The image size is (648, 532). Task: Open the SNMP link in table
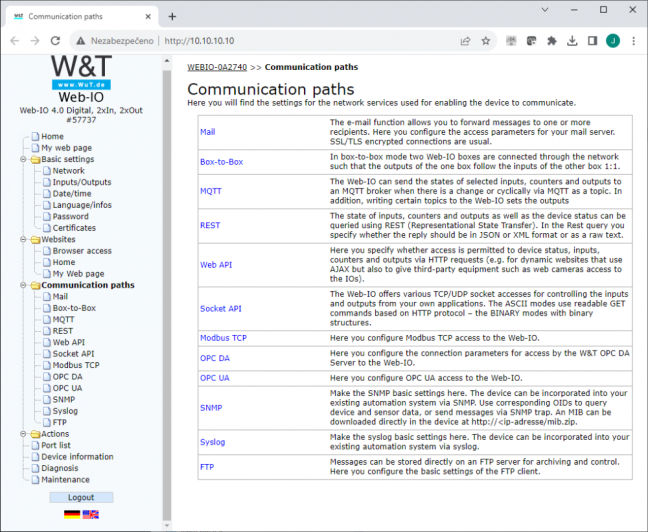pyautogui.click(x=211, y=408)
